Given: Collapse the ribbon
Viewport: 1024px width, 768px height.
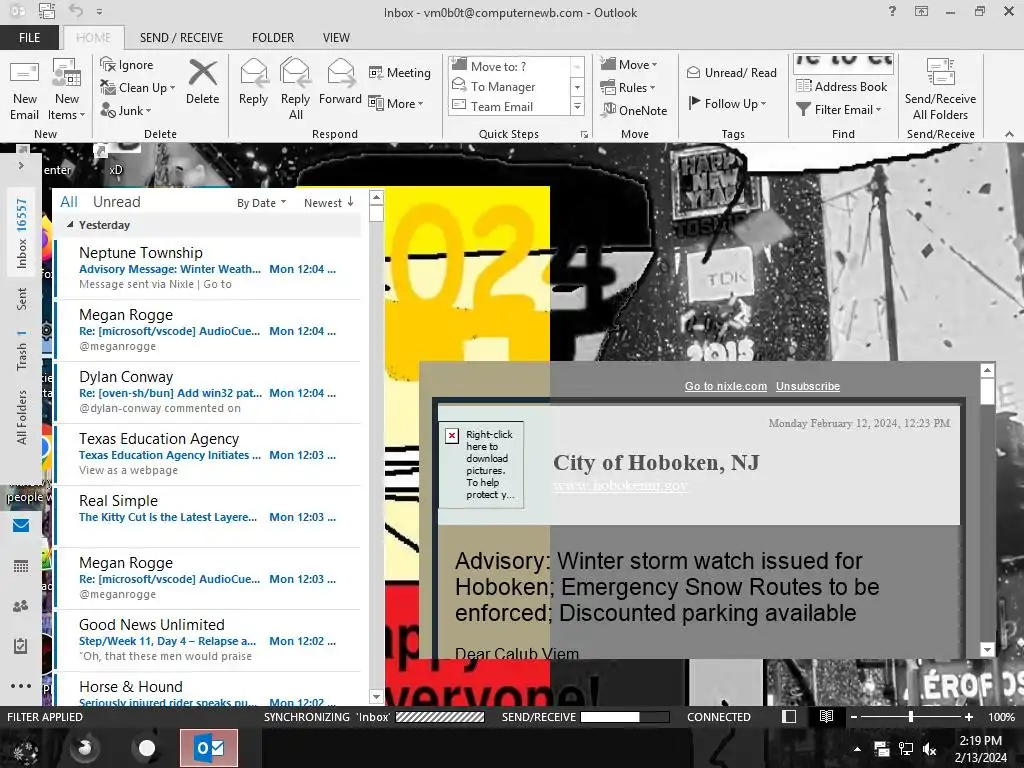Looking at the screenshot, I should pyautogui.click(x=1009, y=134).
